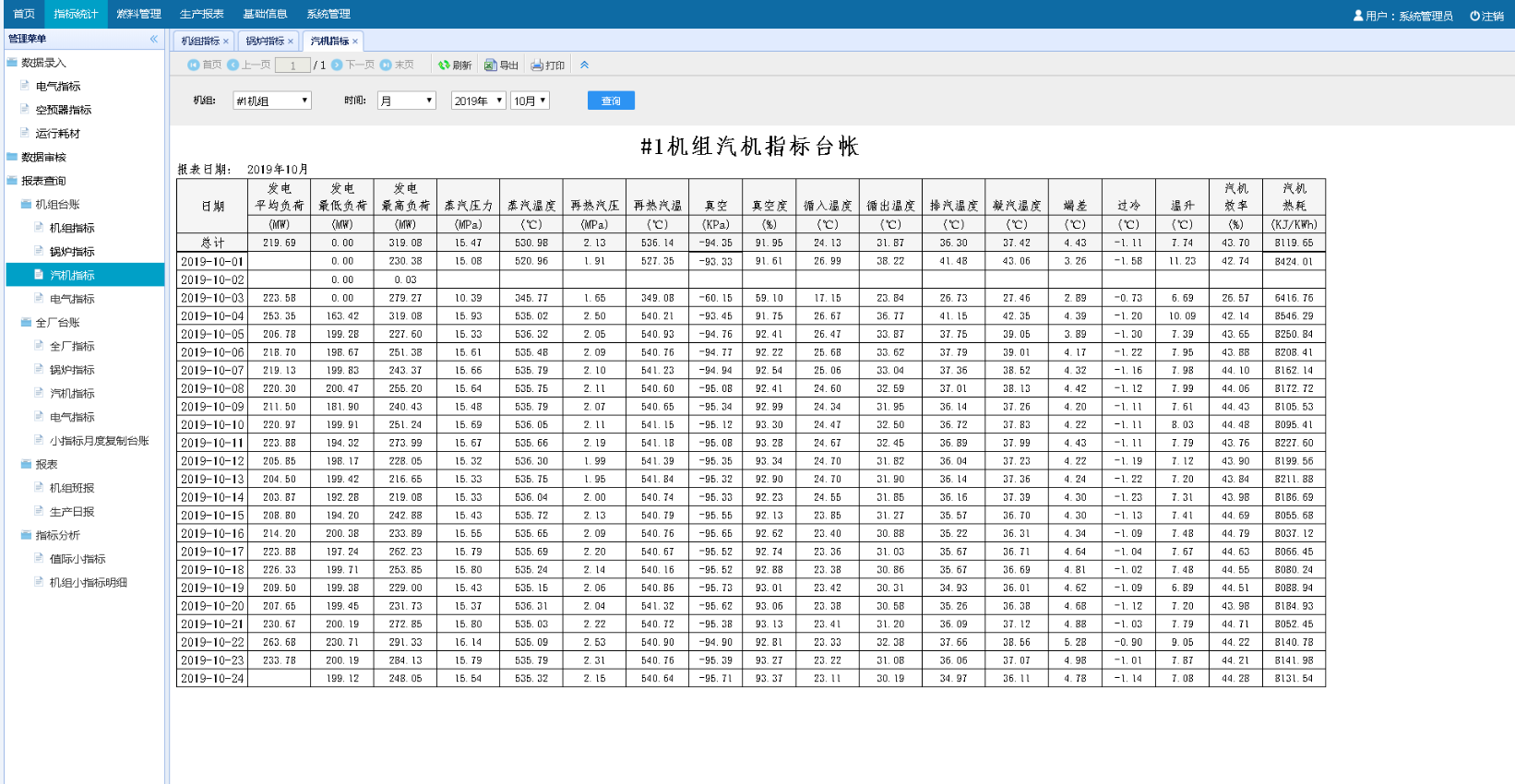This screenshot has height=784, width=1515.
Task: Open 生产日报 report
Action: (x=72, y=512)
